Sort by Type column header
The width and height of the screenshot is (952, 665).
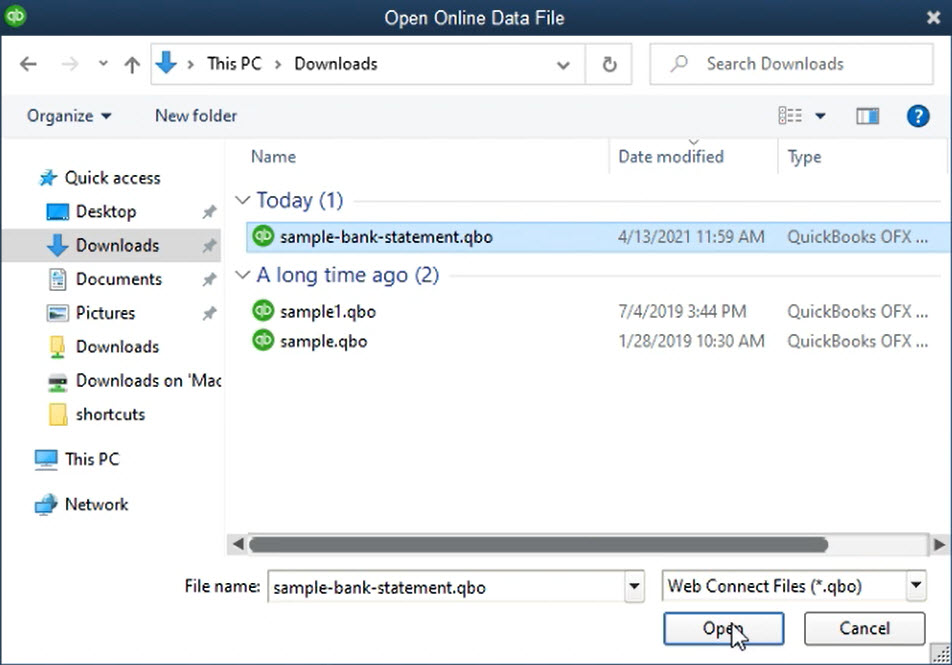(x=804, y=157)
